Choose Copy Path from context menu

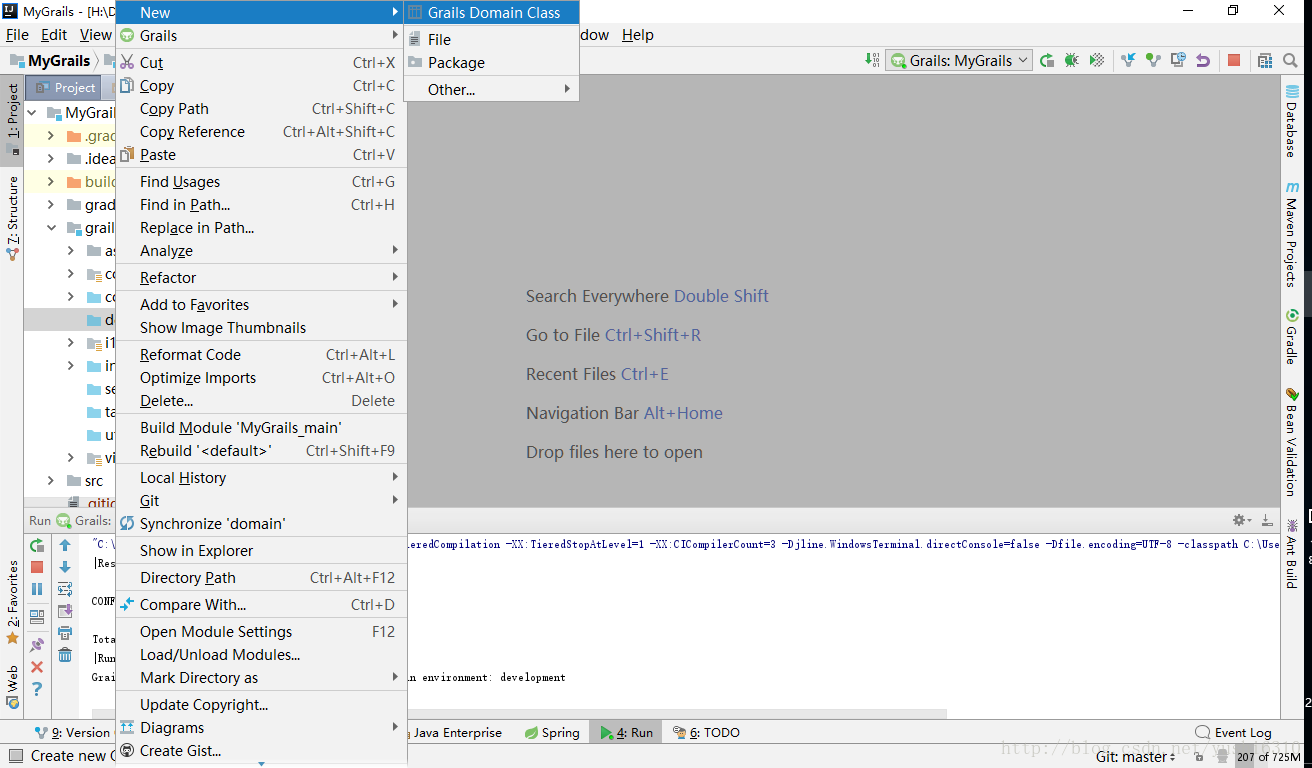(x=261, y=108)
